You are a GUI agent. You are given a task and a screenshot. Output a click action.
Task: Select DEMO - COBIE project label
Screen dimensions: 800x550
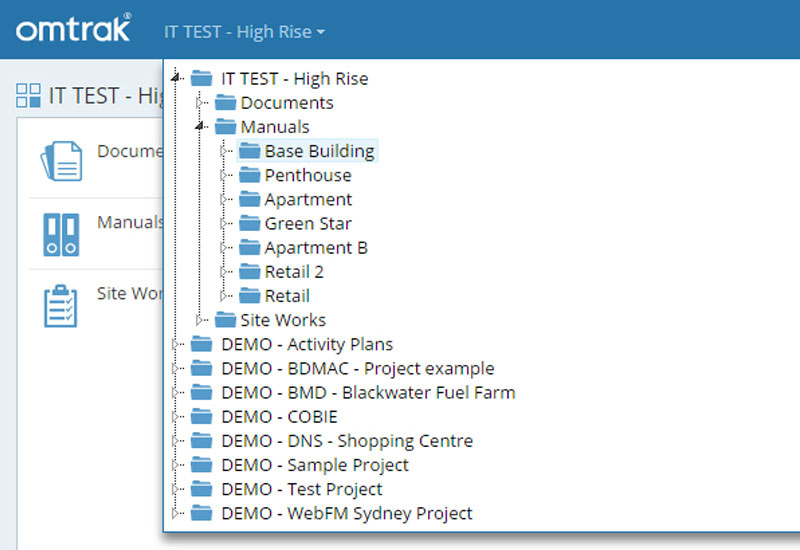279,417
